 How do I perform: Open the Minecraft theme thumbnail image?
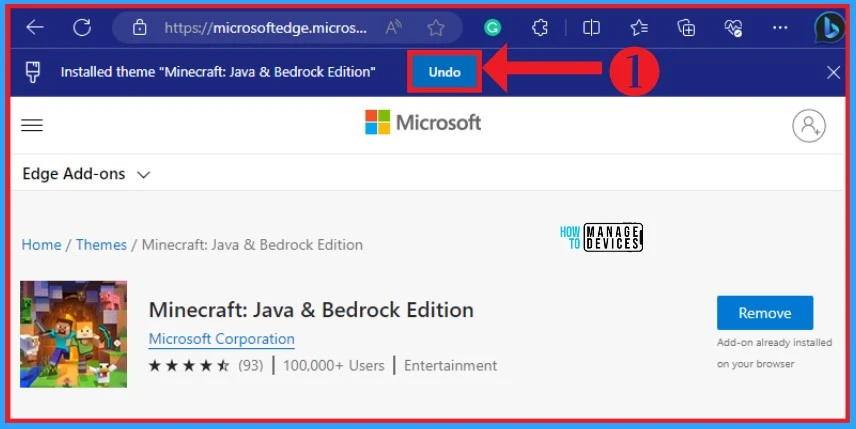point(74,334)
